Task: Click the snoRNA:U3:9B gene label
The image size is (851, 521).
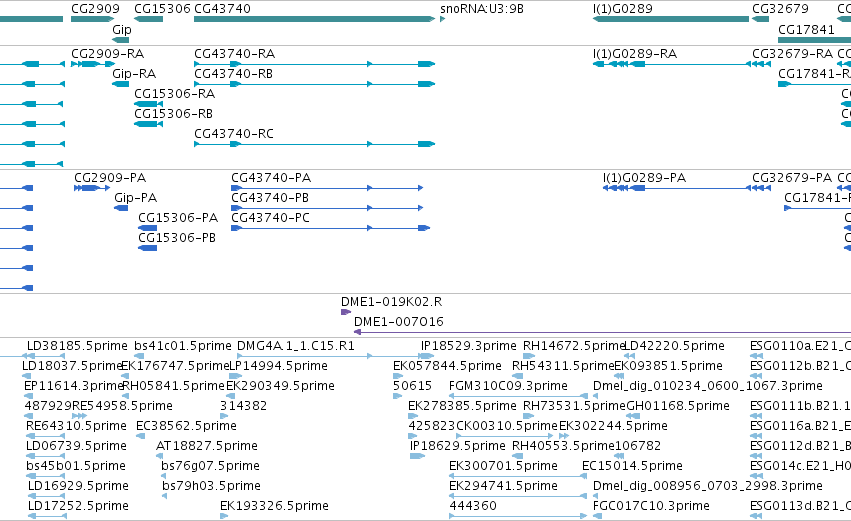Action: click(482, 9)
